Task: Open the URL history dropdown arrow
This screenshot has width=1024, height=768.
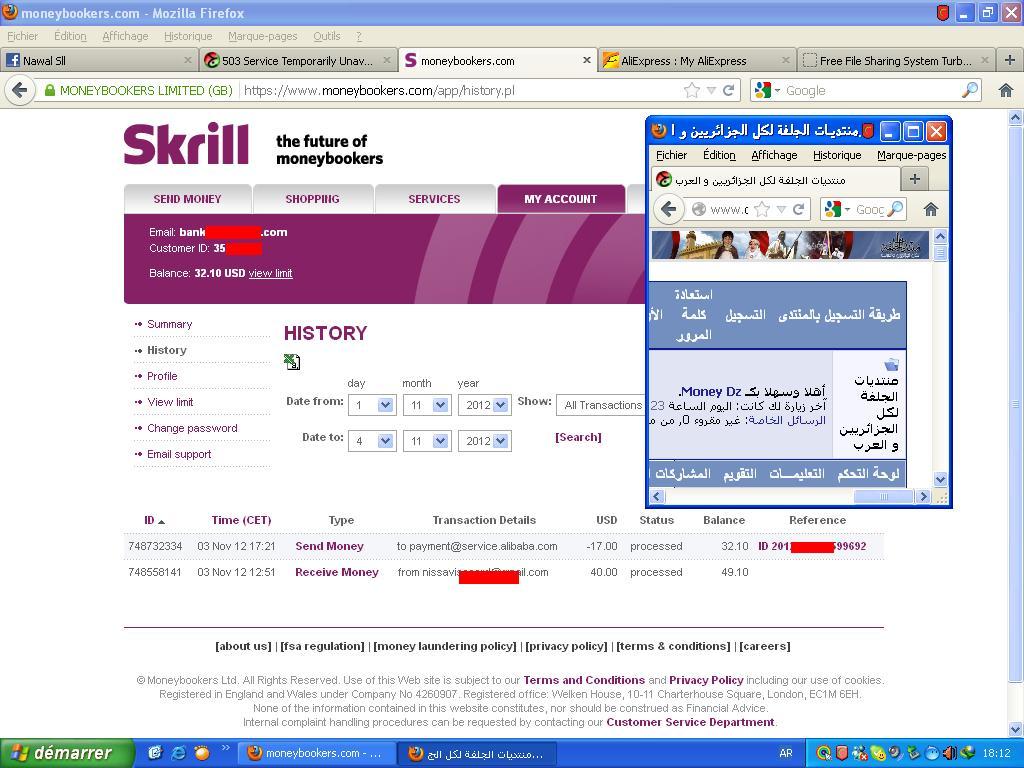Action: point(711,90)
